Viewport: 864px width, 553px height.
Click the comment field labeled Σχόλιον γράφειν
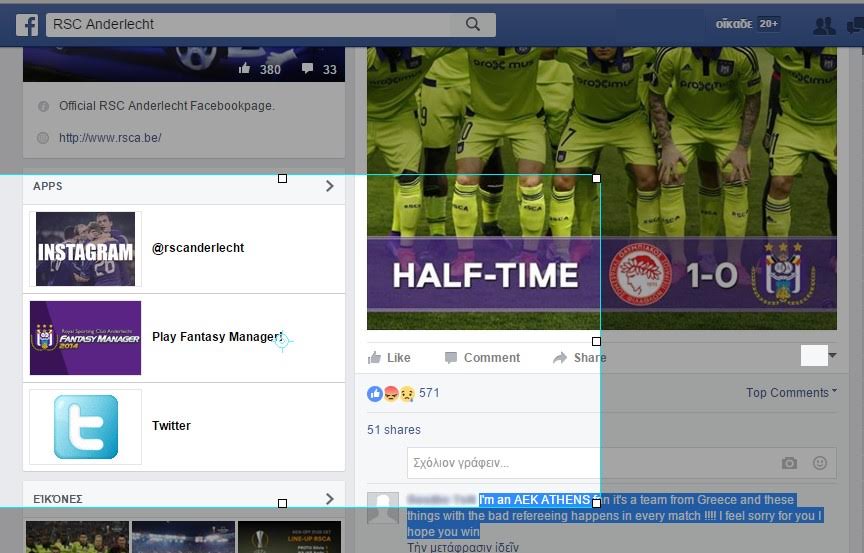(x=590, y=463)
